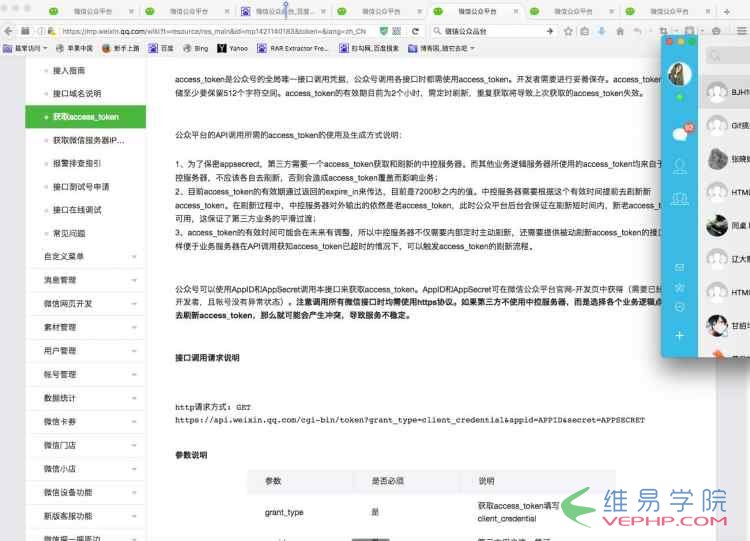Click the bookmarks list icon beside the star
Screen dimensions: 750x541
point(585,31)
